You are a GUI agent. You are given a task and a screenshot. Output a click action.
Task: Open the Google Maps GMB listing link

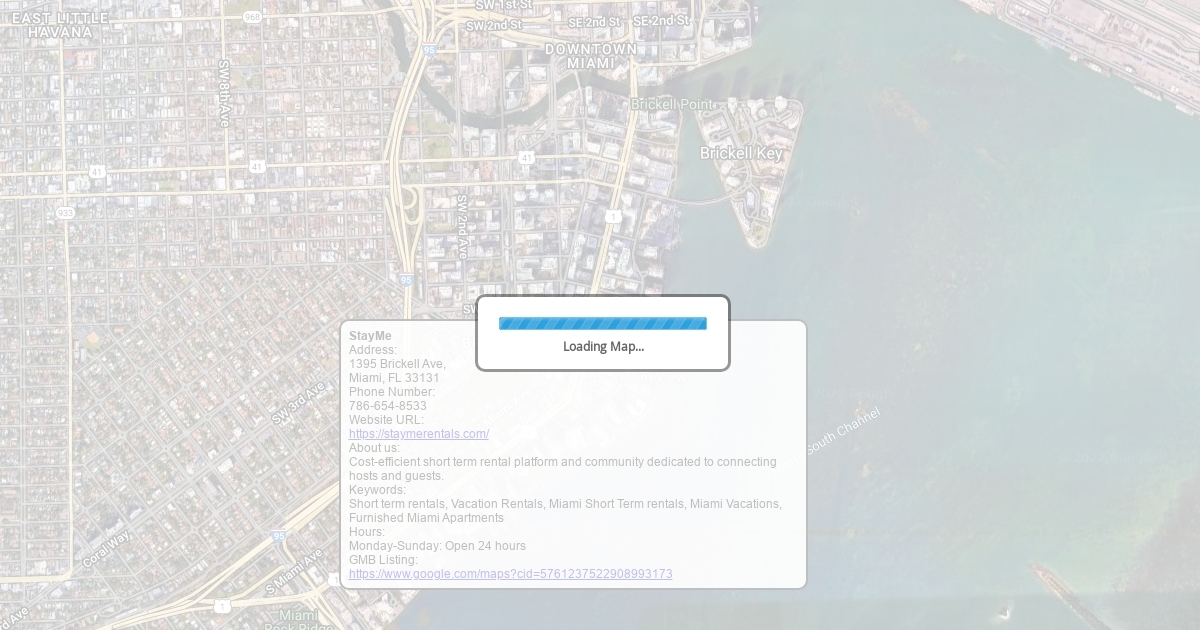click(510, 574)
